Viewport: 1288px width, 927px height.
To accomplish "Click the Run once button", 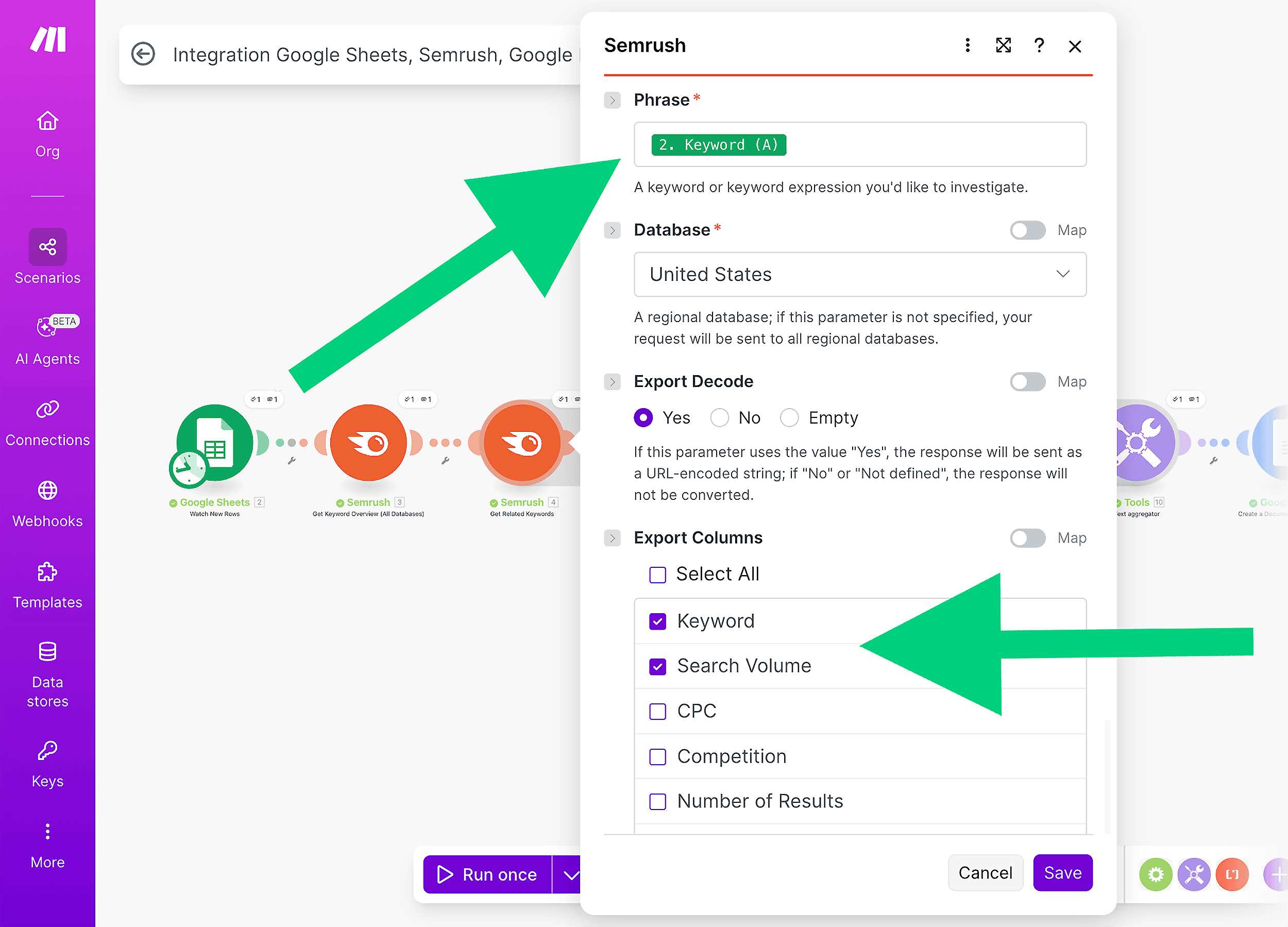I will (487, 874).
